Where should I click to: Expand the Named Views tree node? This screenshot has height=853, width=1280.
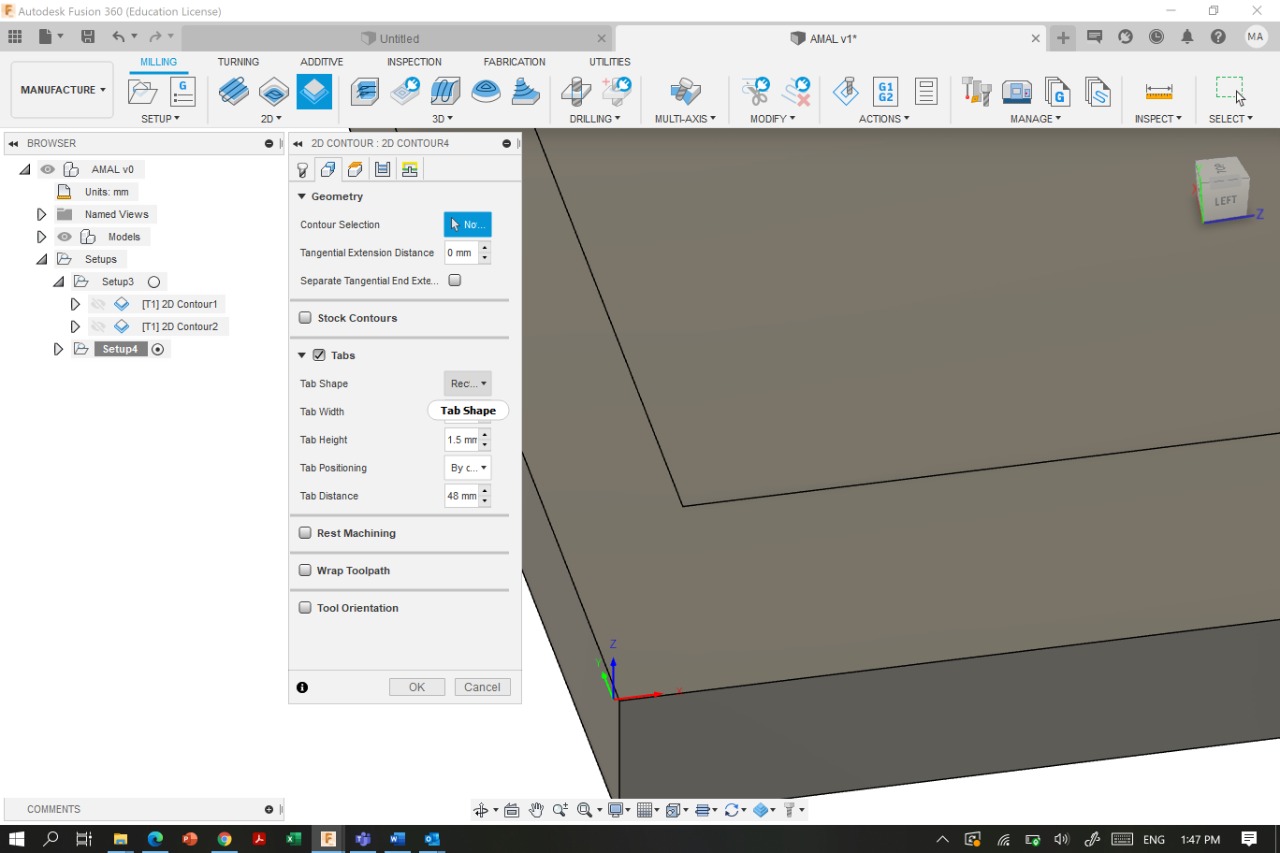pyautogui.click(x=41, y=214)
